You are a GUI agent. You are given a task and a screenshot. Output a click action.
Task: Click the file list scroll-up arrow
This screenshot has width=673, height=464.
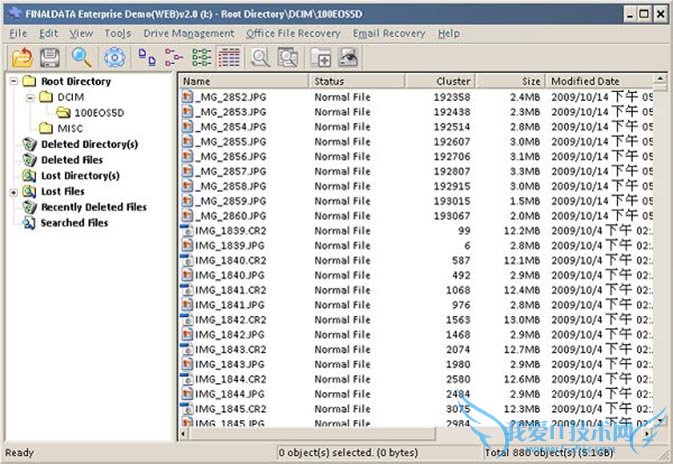coord(660,79)
